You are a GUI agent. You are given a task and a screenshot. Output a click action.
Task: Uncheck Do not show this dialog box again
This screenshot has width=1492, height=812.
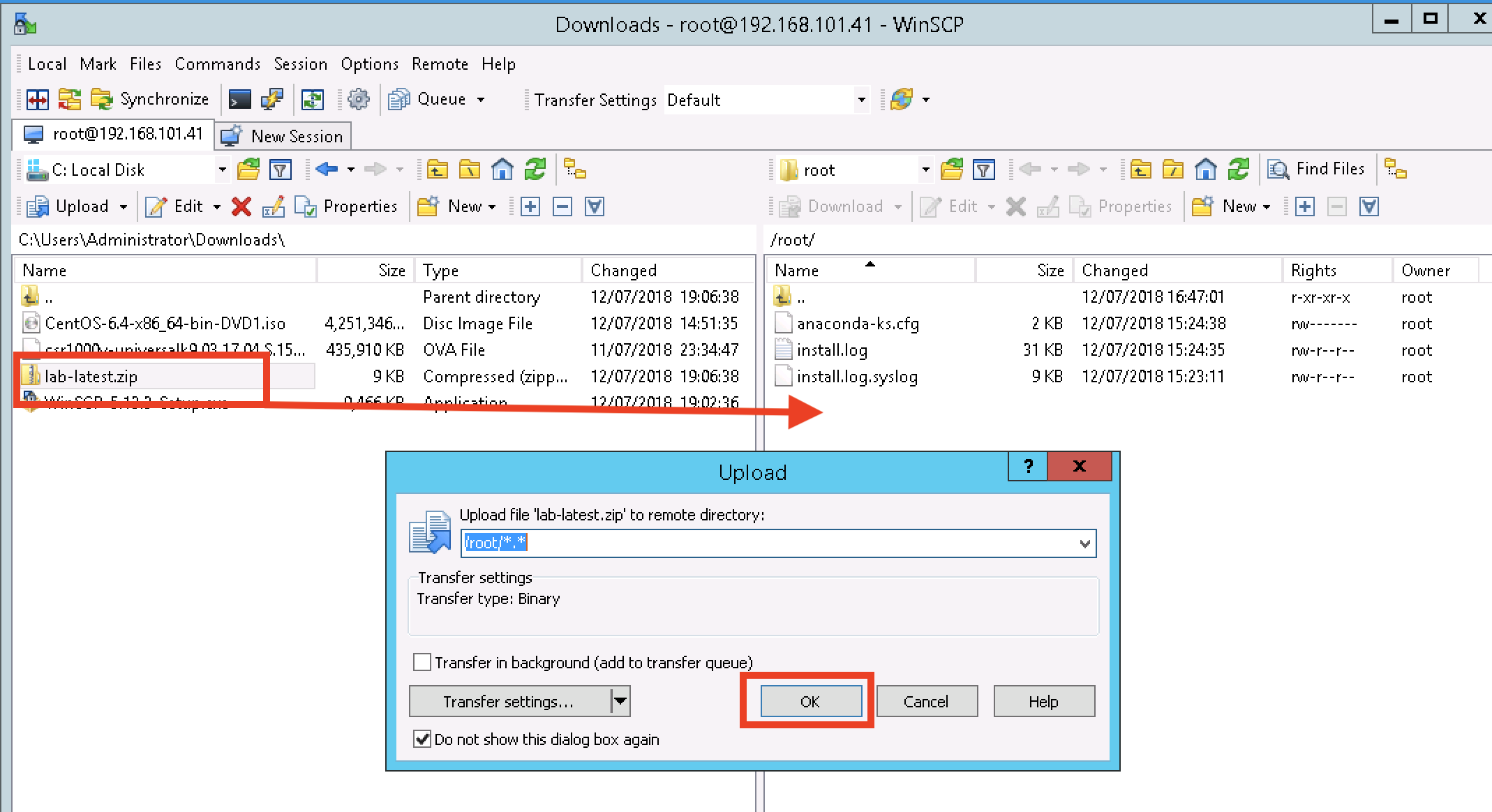click(x=422, y=739)
